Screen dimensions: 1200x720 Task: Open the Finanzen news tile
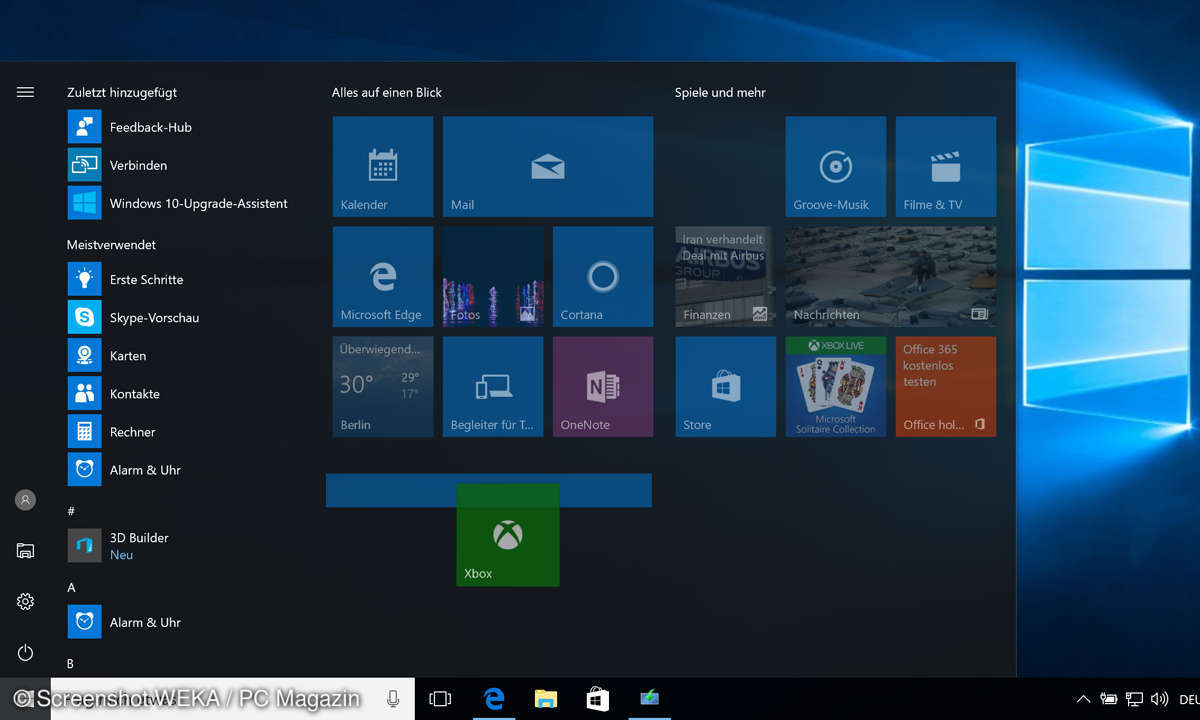point(726,277)
